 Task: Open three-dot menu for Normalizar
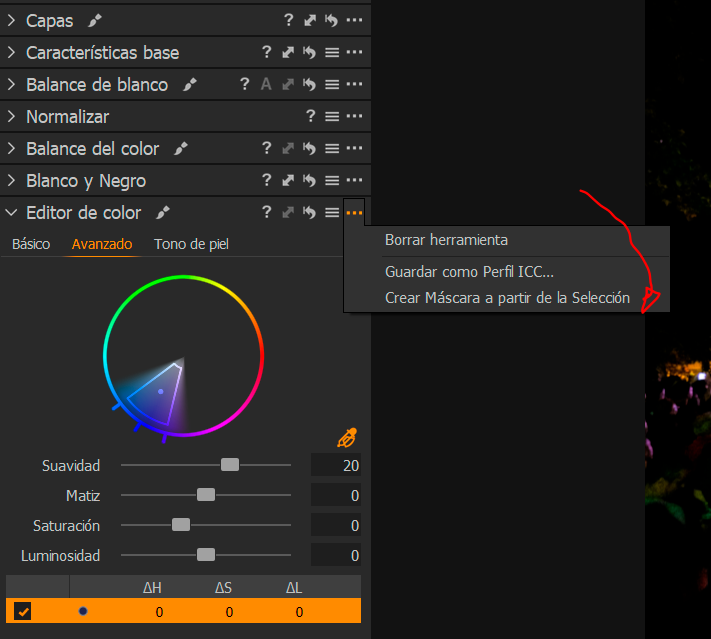pos(354,116)
